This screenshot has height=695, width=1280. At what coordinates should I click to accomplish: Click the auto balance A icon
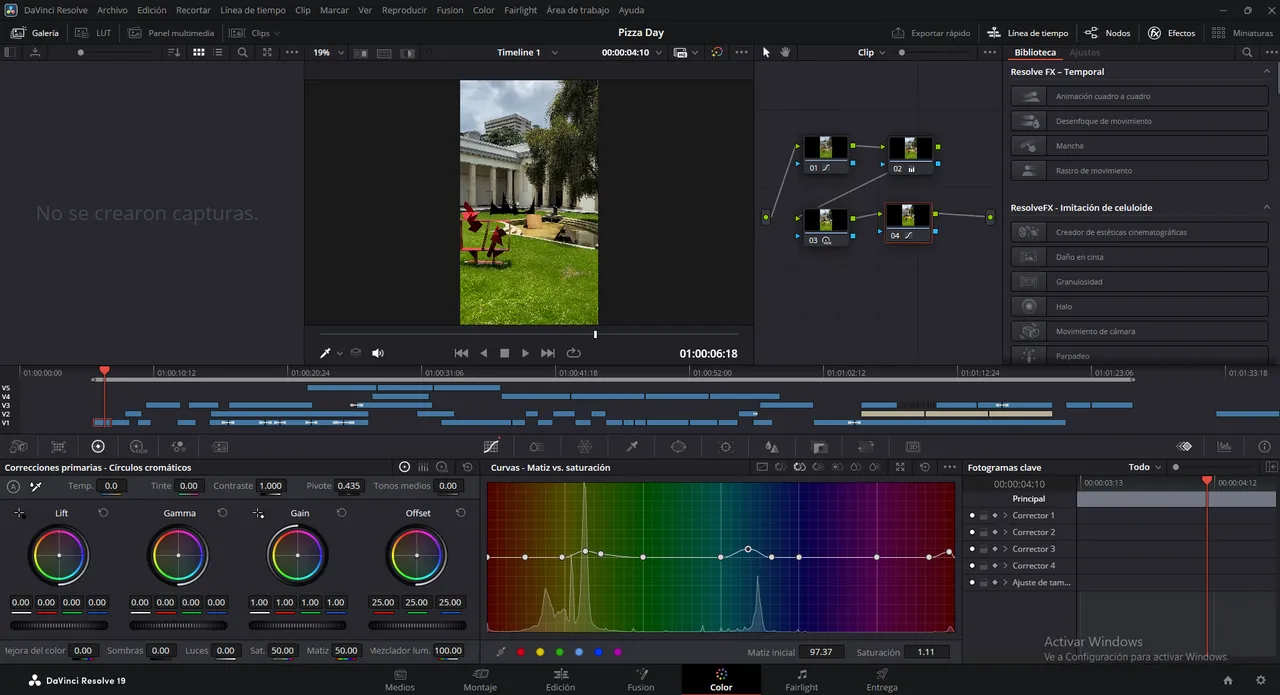point(13,486)
